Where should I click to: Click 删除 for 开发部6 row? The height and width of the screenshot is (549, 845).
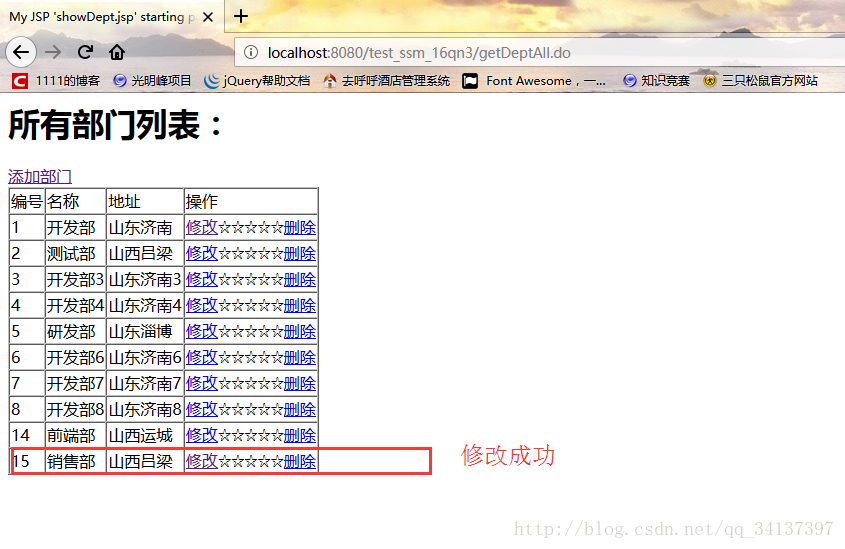[x=300, y=357]
